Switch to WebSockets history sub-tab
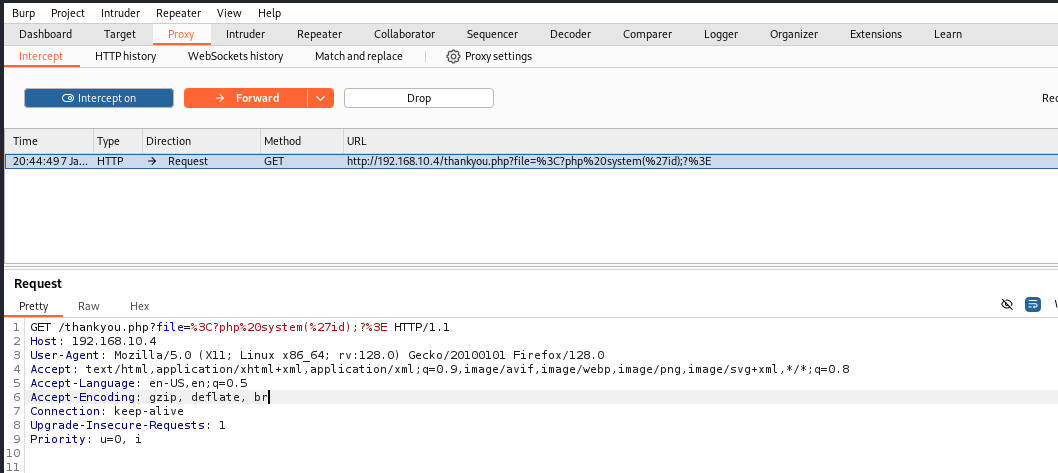The width and height of the screenshot is (1058, 473). pyautogui.click(x=235, y=57)
